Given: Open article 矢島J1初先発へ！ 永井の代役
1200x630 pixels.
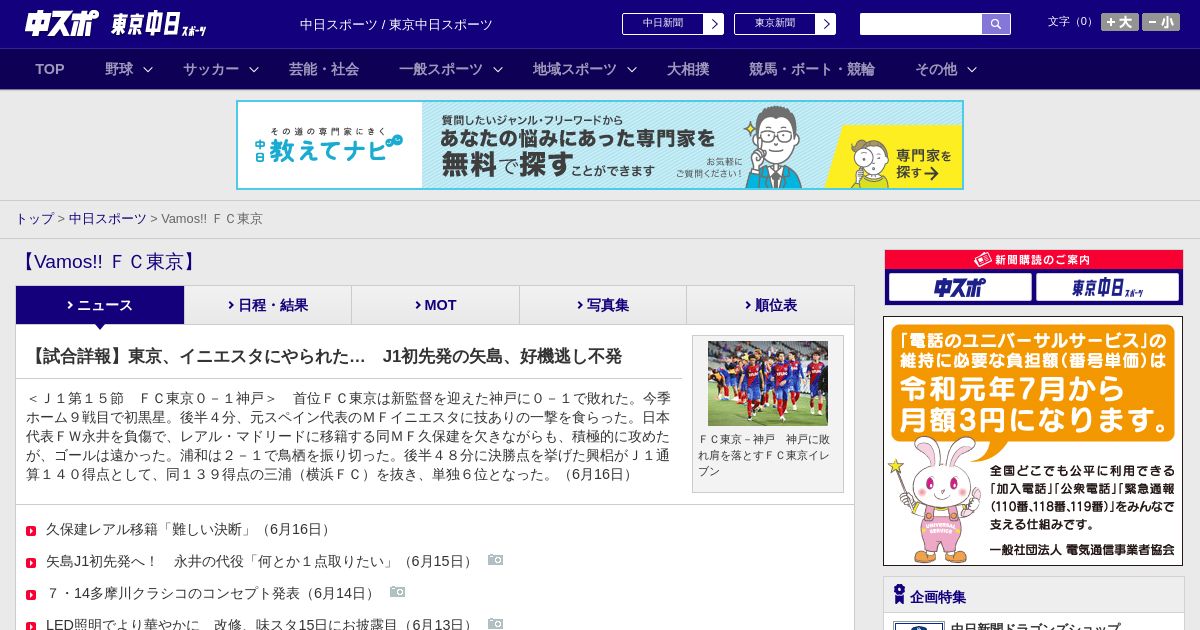Looking at the screenshot, I should [262, 561].
